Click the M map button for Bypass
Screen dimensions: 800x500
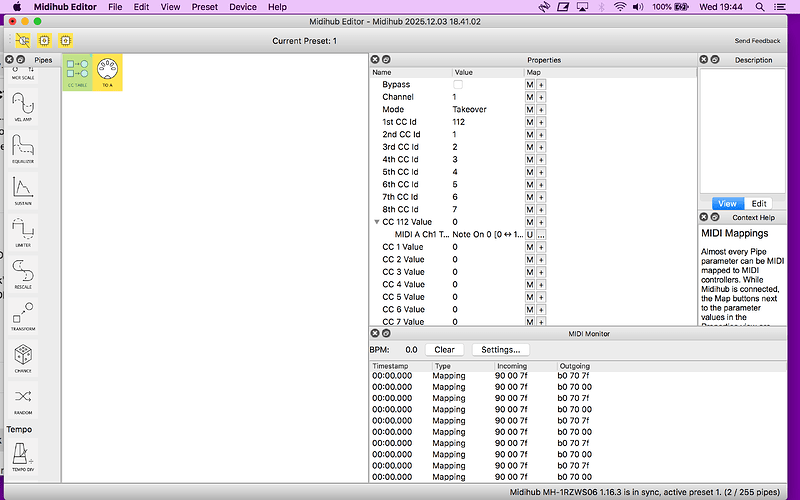[x=530, y=85]
